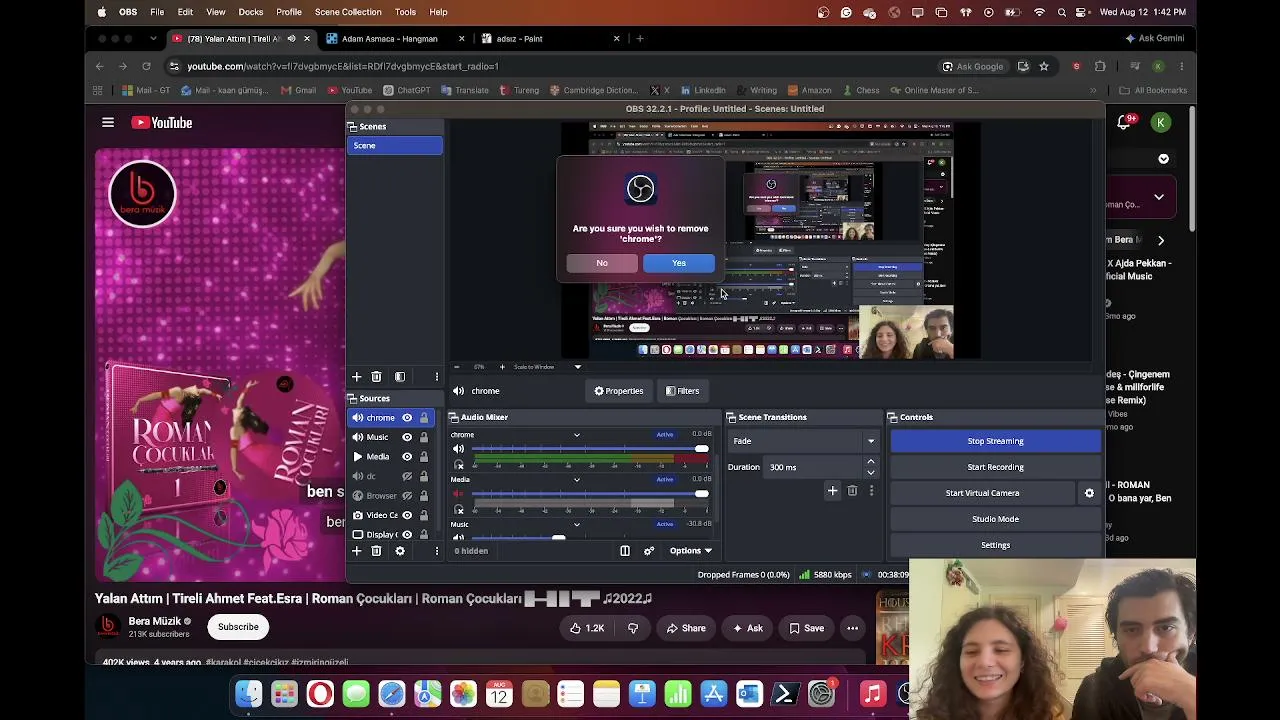
Task: Adjust Media volume slider in Audio Mixer
Action: (590, 494)
